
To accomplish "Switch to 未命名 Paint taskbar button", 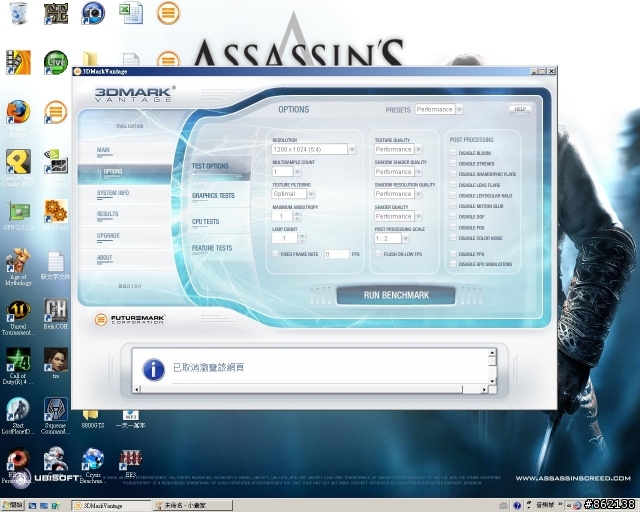I will [x=193, y=505].
